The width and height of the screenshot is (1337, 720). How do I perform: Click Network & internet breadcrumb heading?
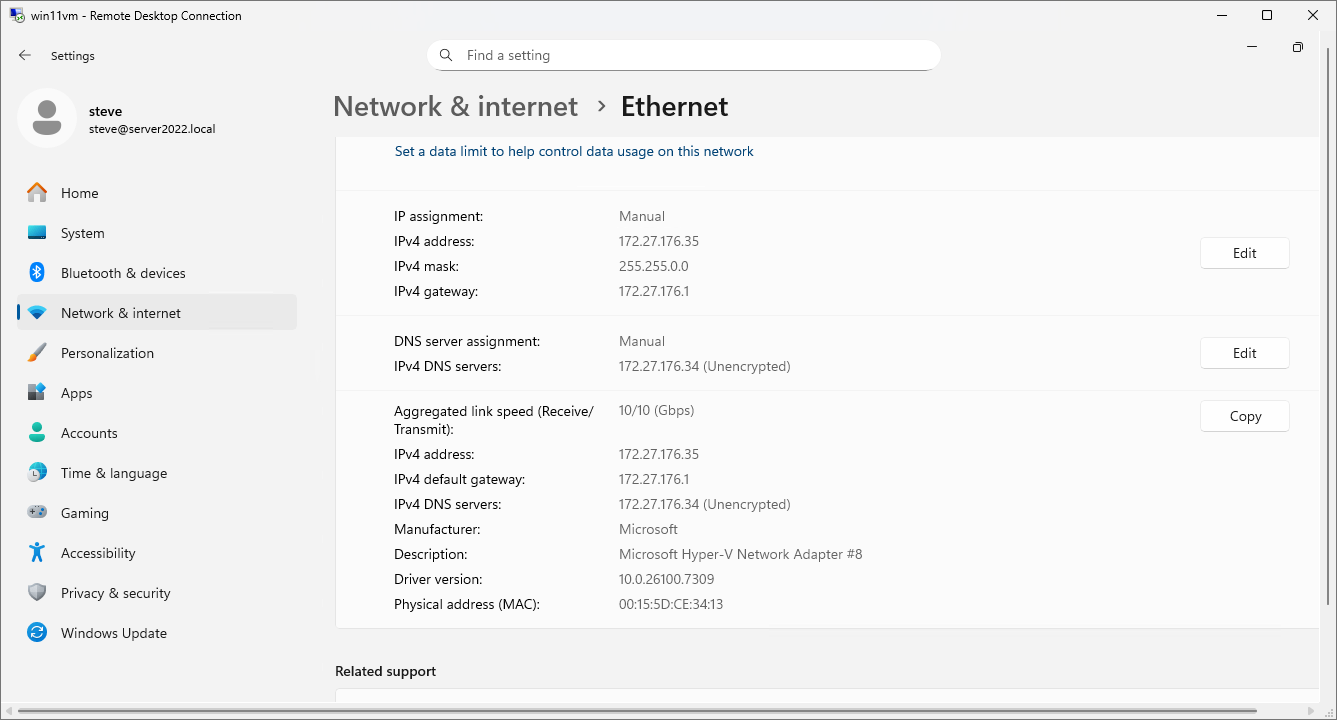[455, 107]
